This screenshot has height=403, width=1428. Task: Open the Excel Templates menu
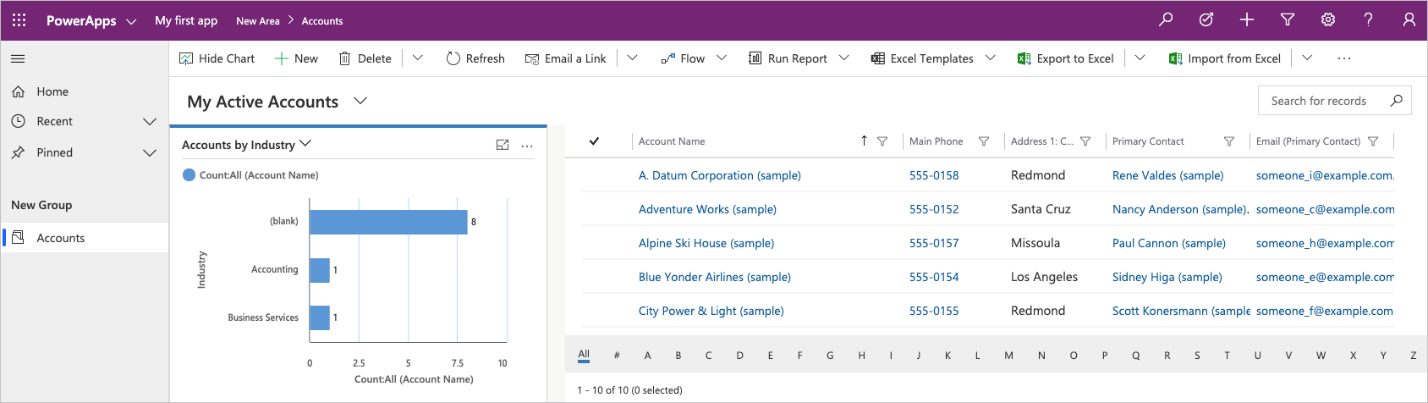coord(933,58)
